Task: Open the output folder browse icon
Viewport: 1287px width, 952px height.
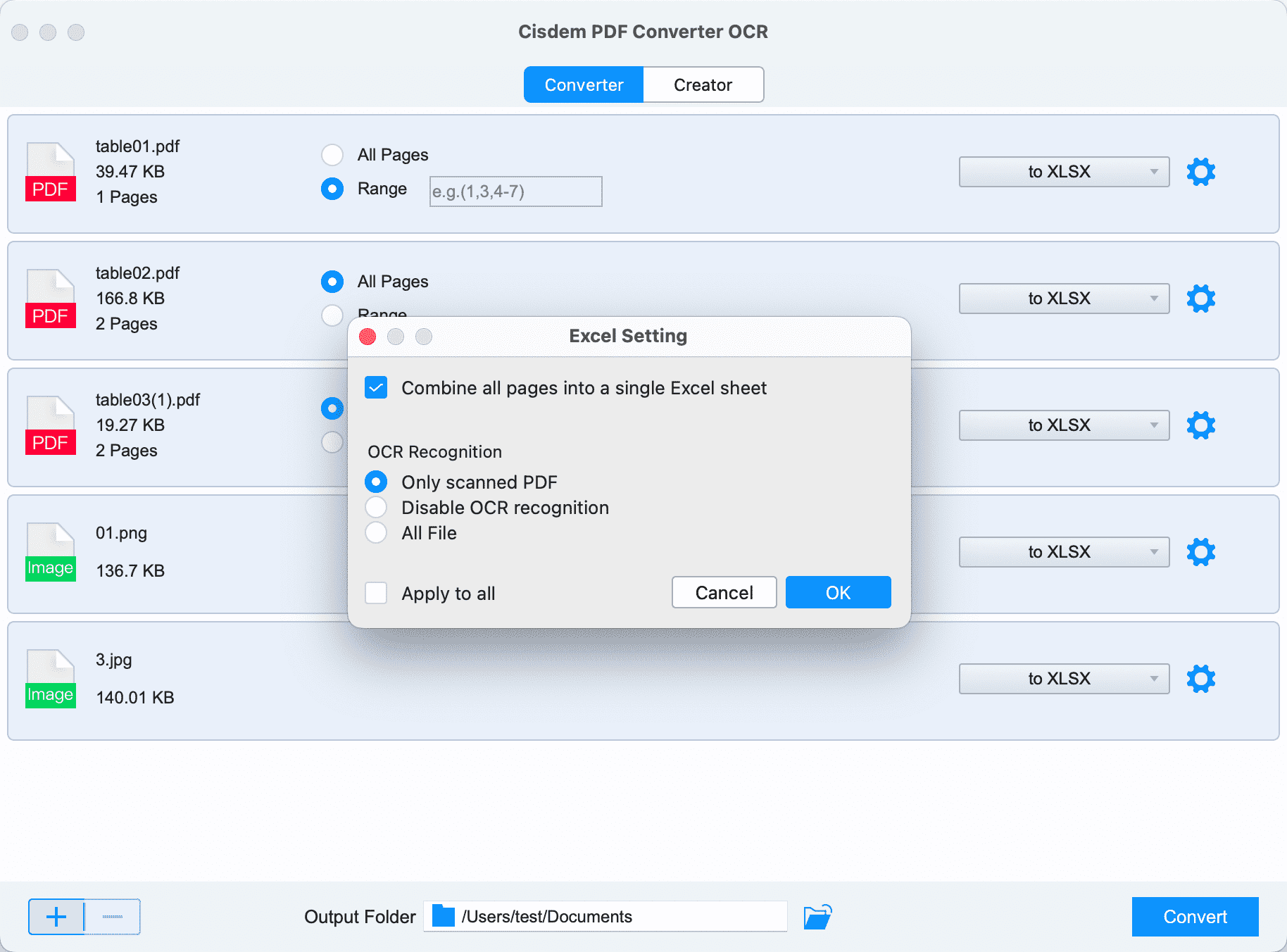Action: point(817,916)
